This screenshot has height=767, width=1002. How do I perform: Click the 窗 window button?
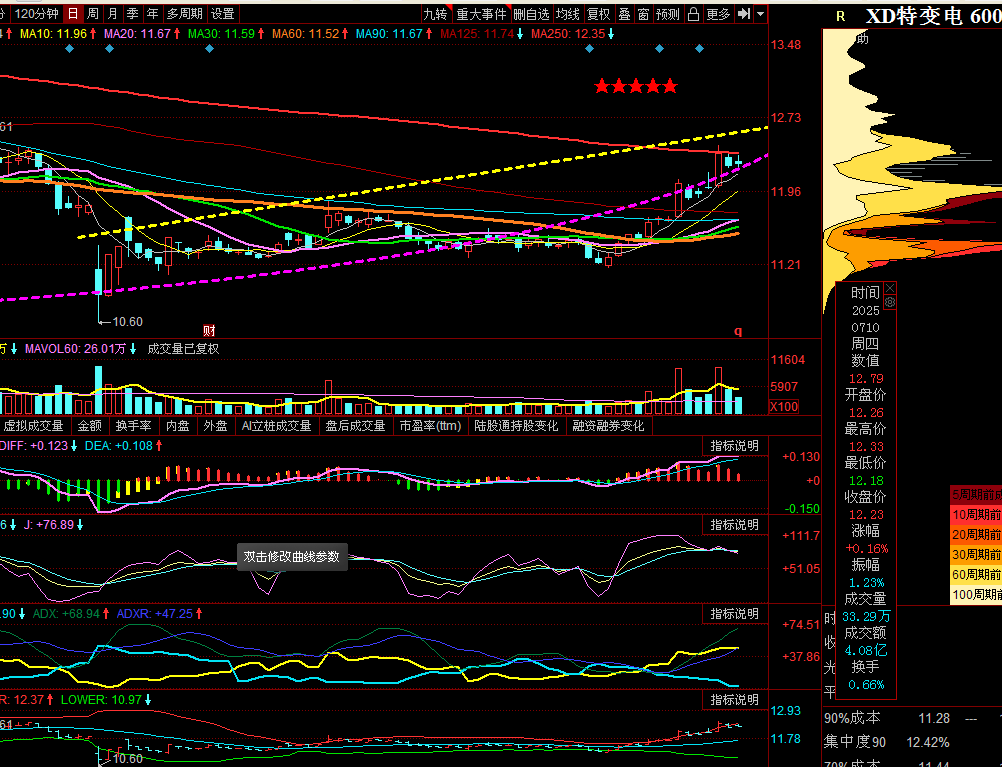[x=643, y=14]
